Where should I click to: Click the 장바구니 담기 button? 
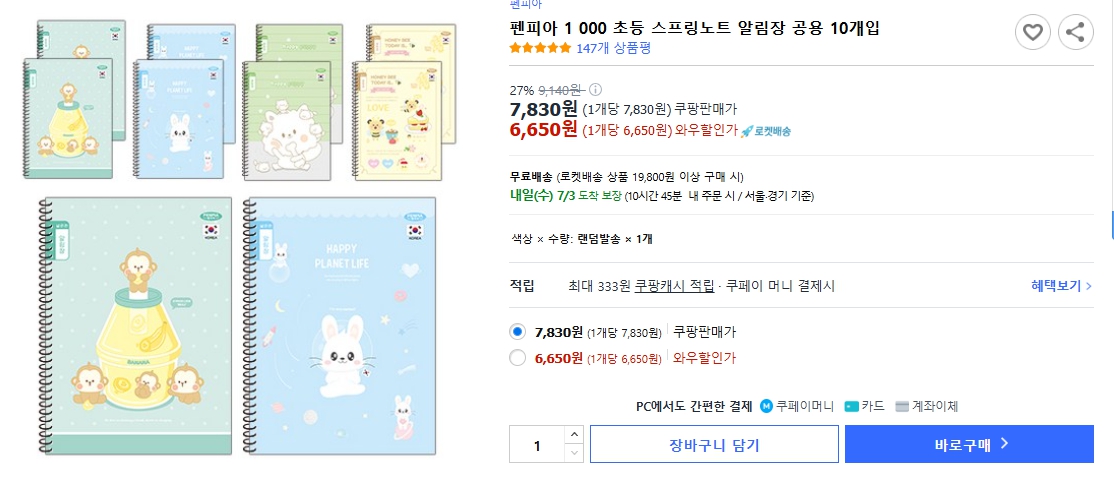pos(714,445)
